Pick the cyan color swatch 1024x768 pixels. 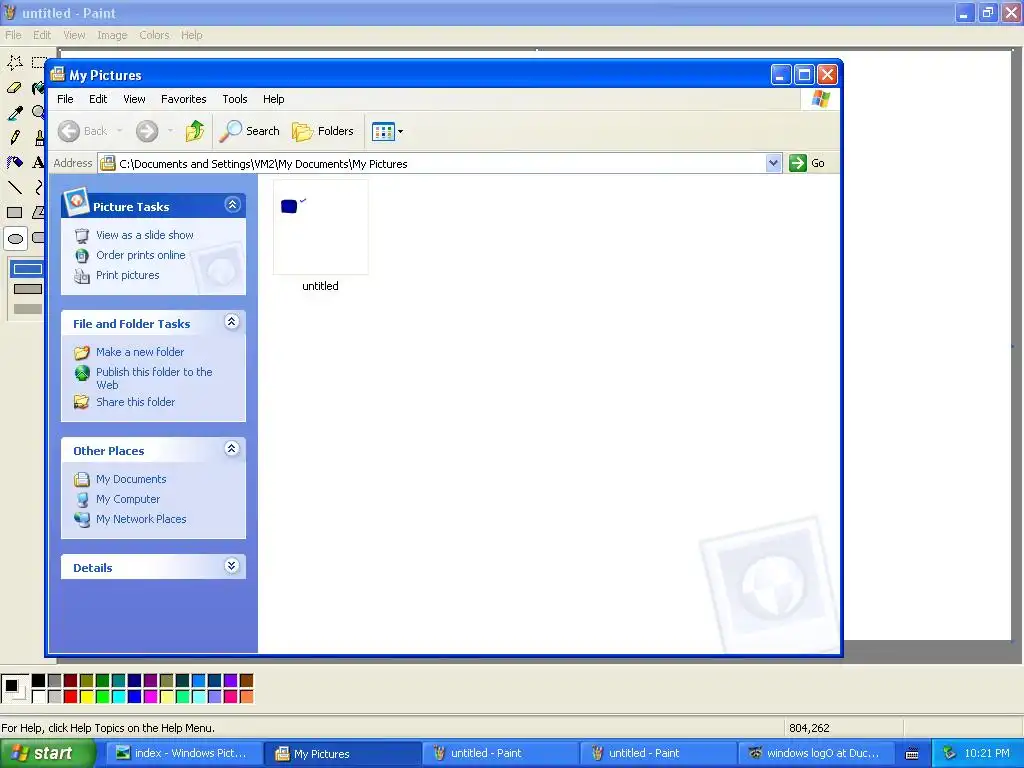118,697
